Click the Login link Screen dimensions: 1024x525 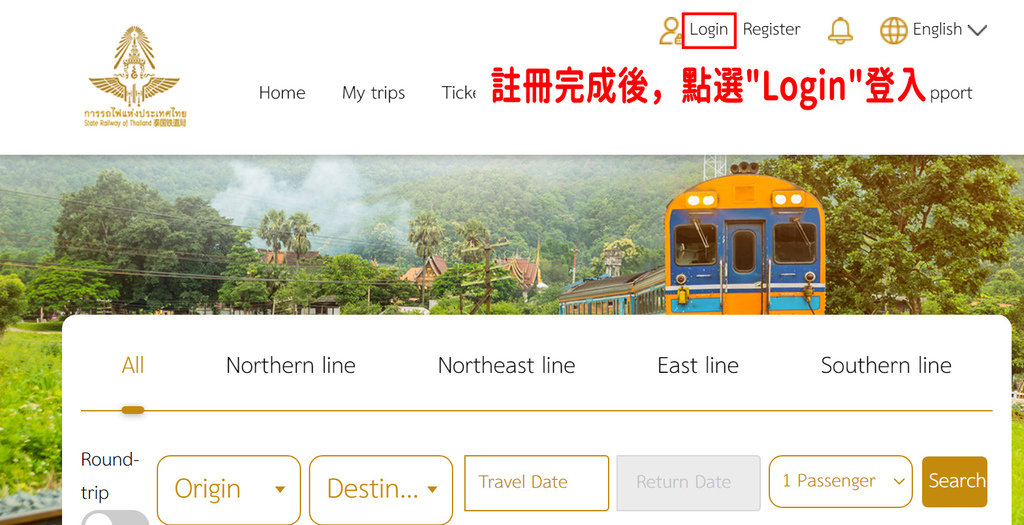pos(709,29)
